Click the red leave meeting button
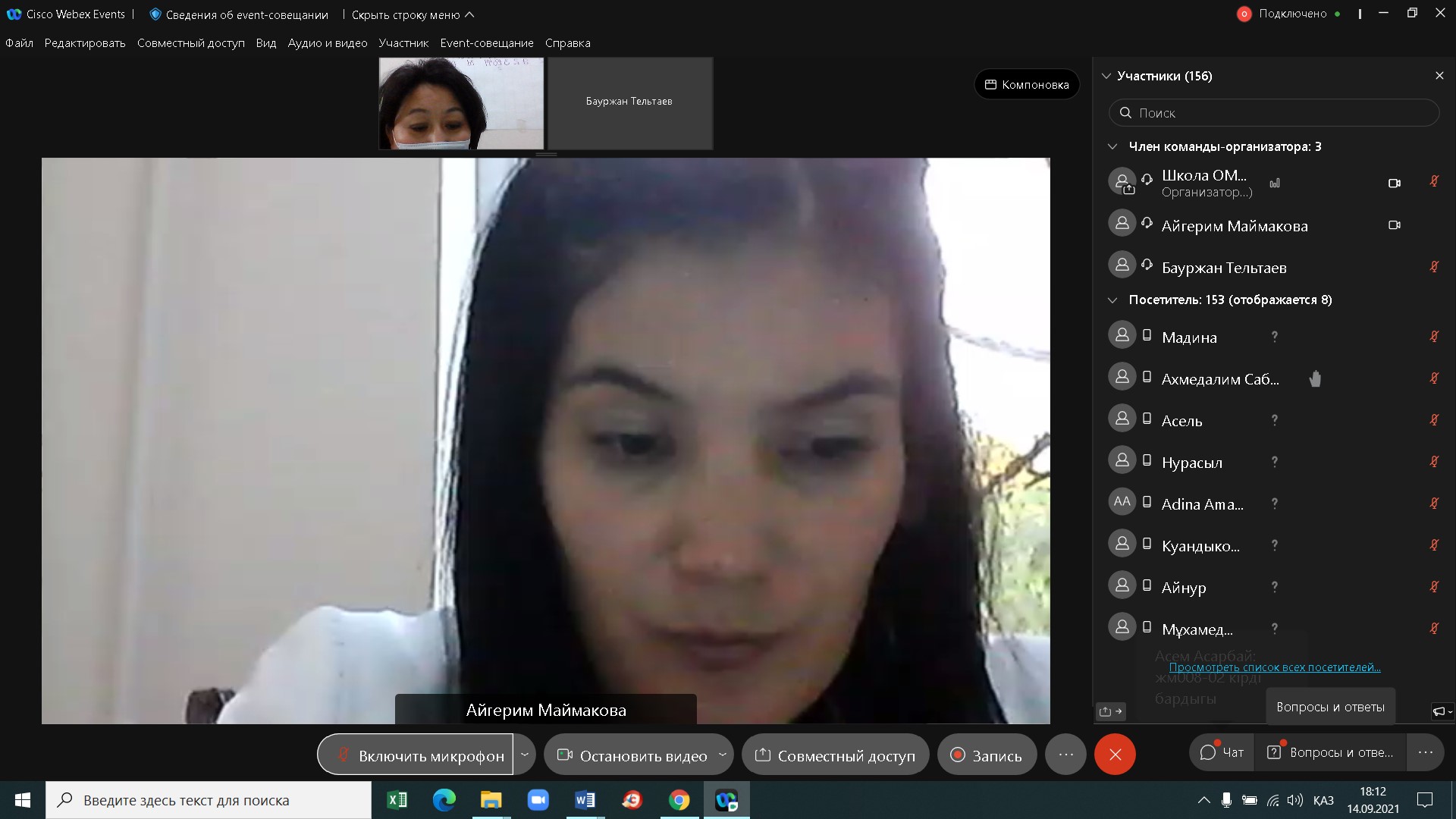The image size is (1456, 819). click(x=1115, y=755)
